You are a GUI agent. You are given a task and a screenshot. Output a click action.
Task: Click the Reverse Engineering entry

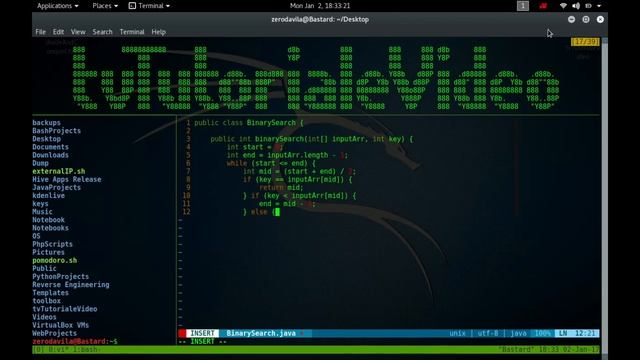click(71, 284)
